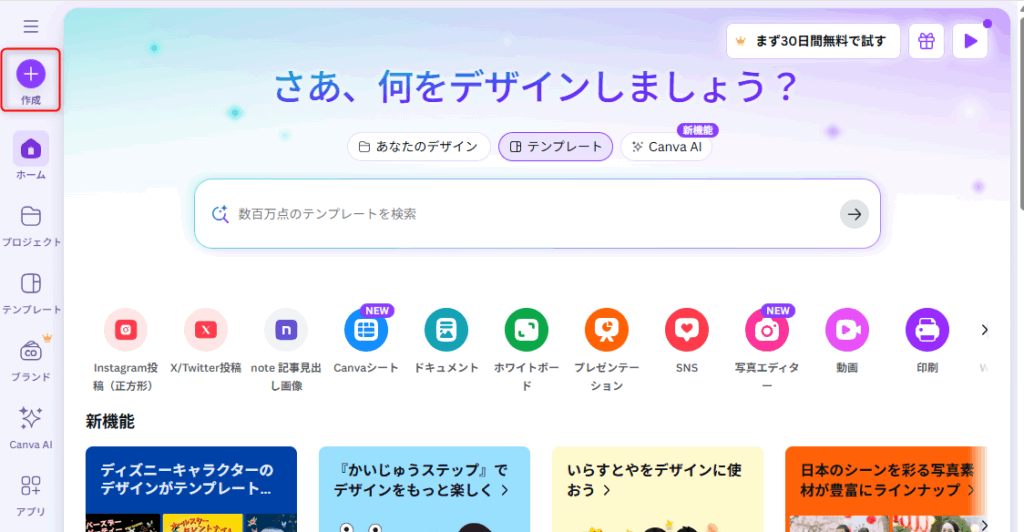Click まず30日間無料で試す button

[x=813, y=41]
